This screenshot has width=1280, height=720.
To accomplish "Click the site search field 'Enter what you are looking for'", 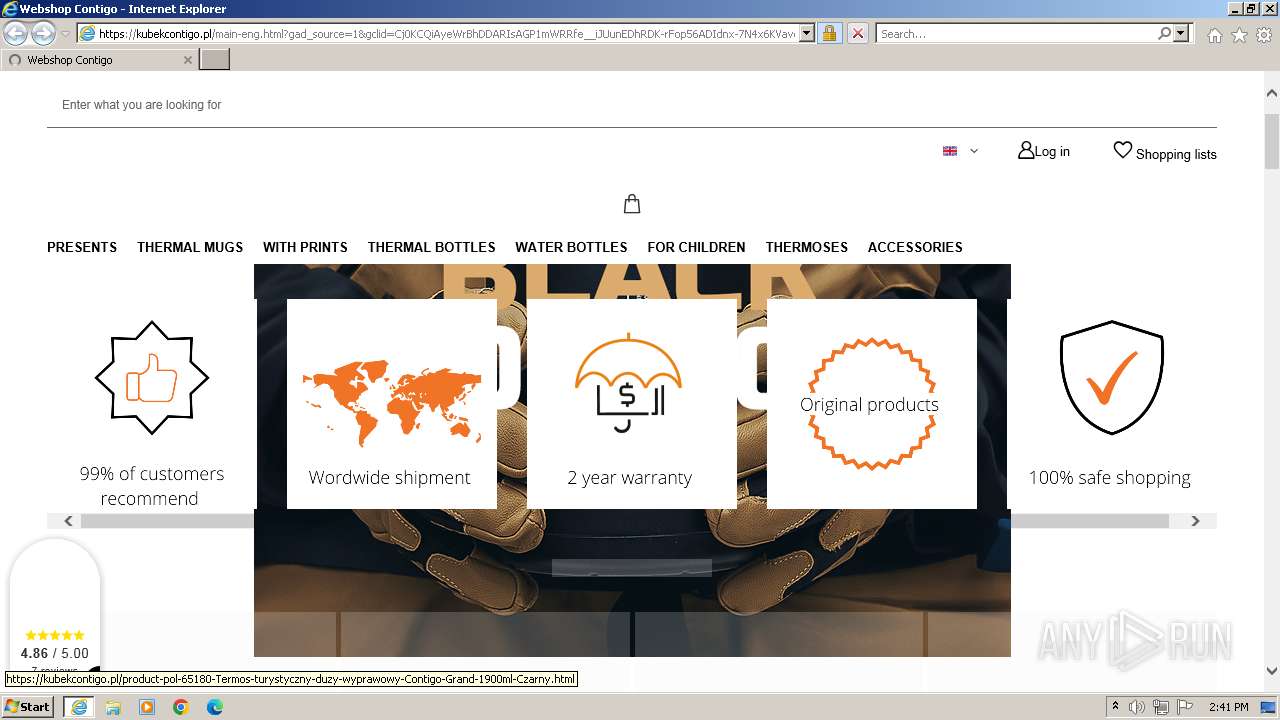I will click(x=631, y=105).
